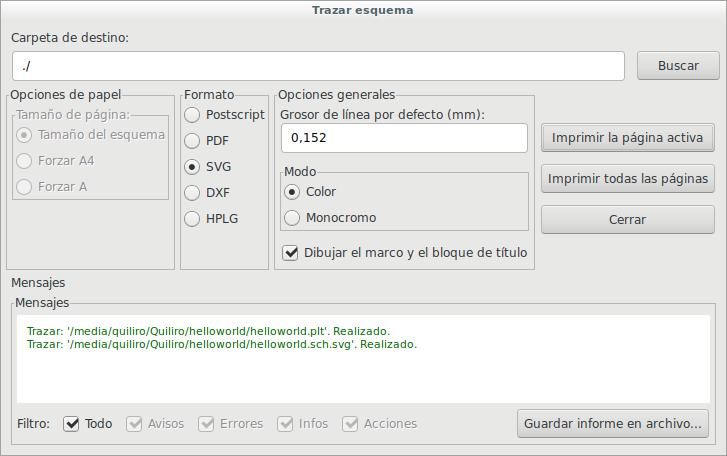Click the Carpeta de destino text field
The width and height of the screenshot is (727, 456).
click(318, 66)
